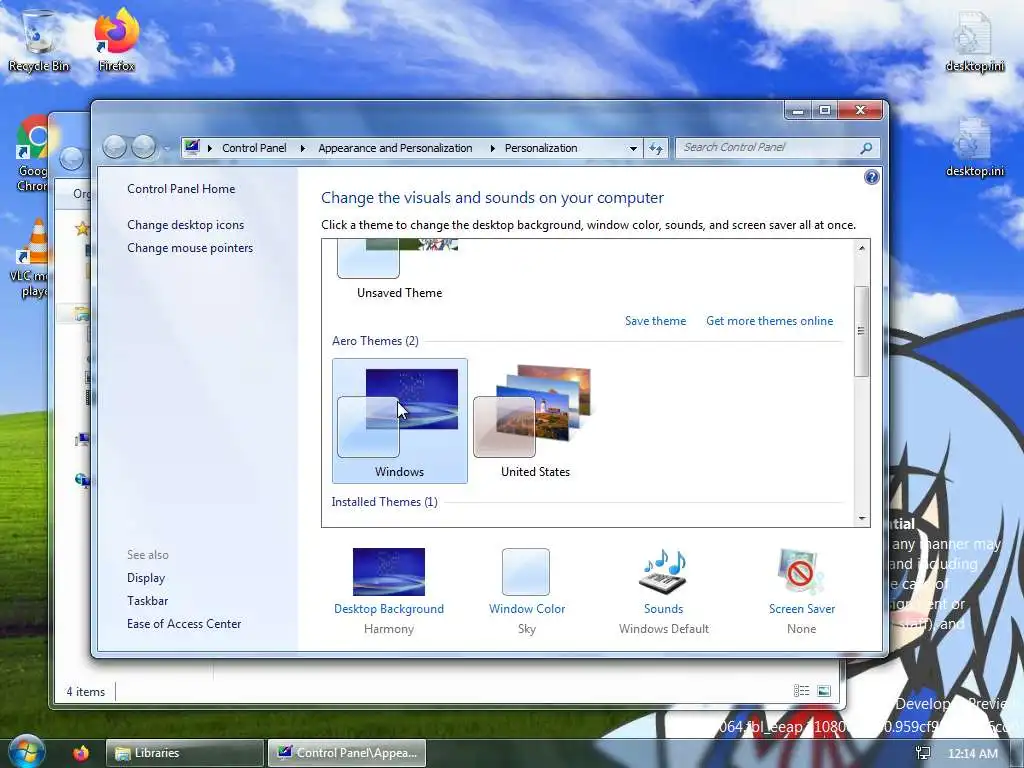Open the Screen Saver icon
Screen dimensions: 1024x768
point(801,571)
